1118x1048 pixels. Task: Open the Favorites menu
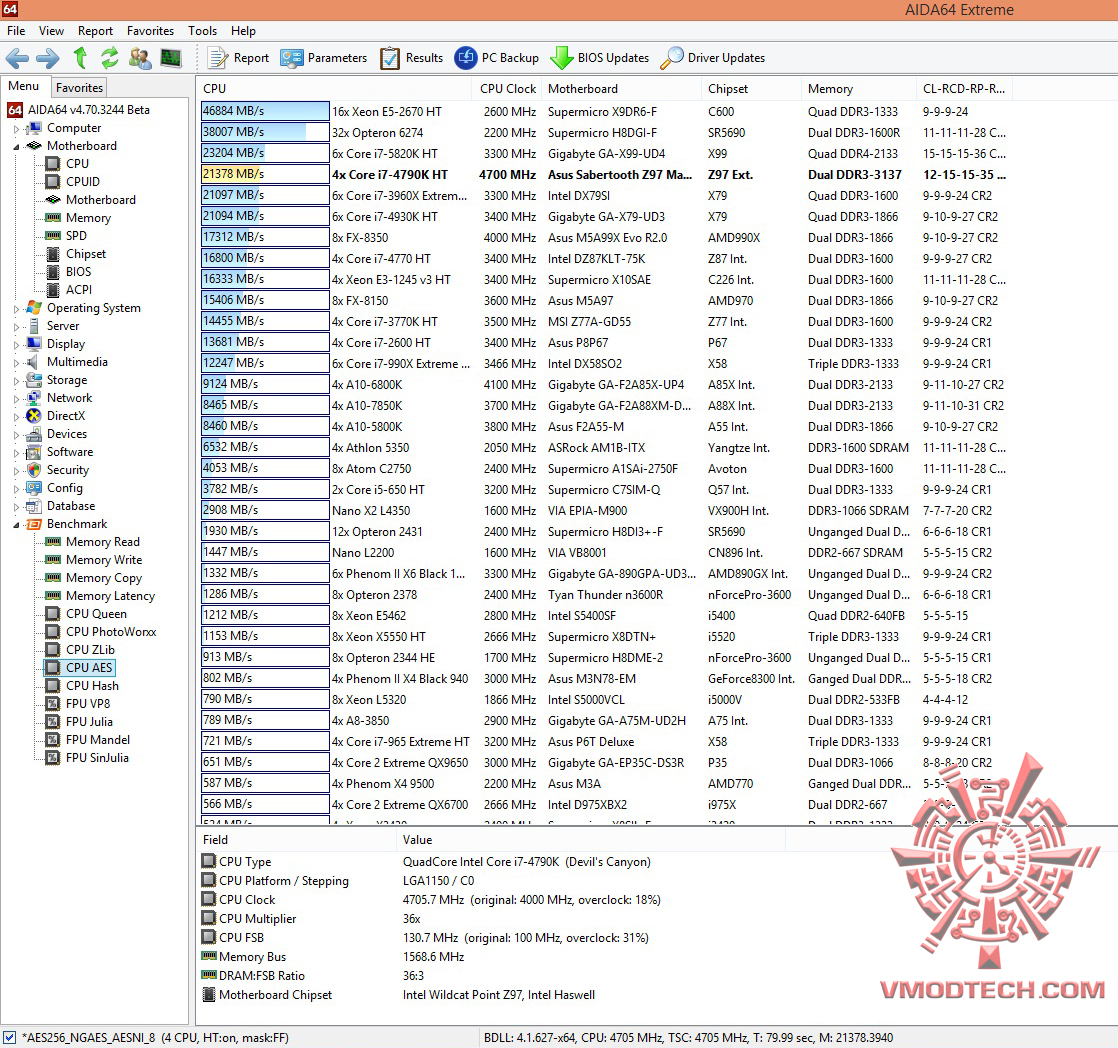point(150,31)
